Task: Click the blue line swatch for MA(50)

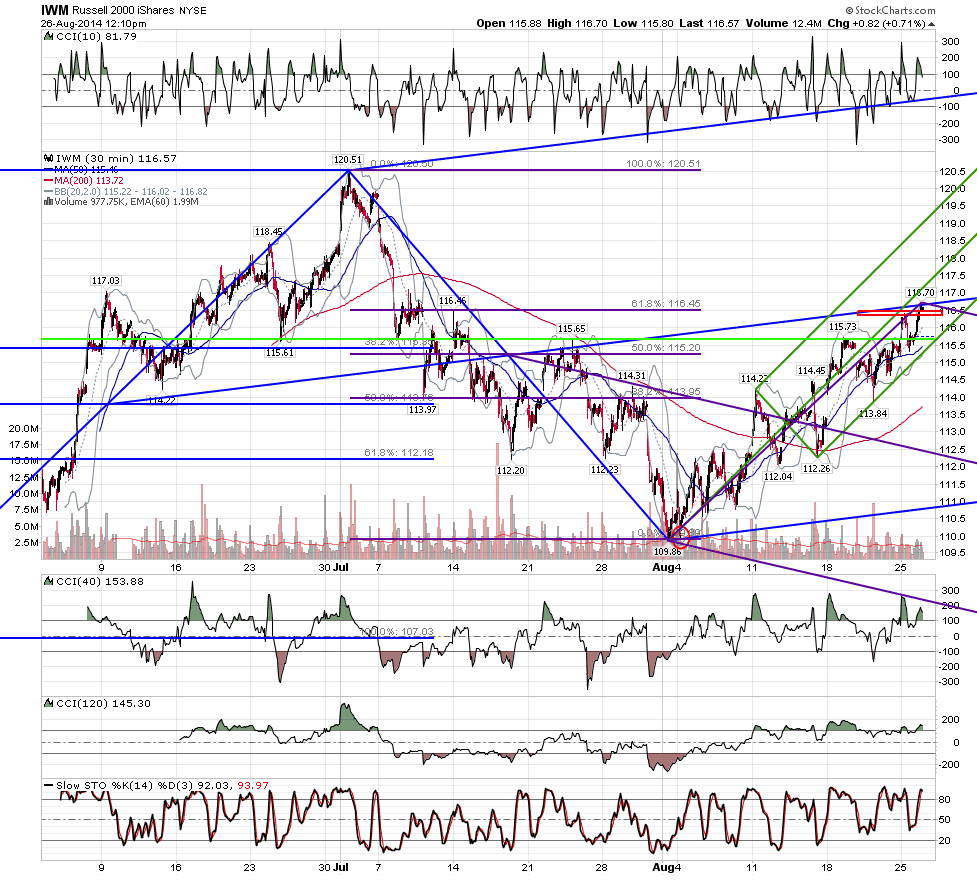Action: point(49,169)
